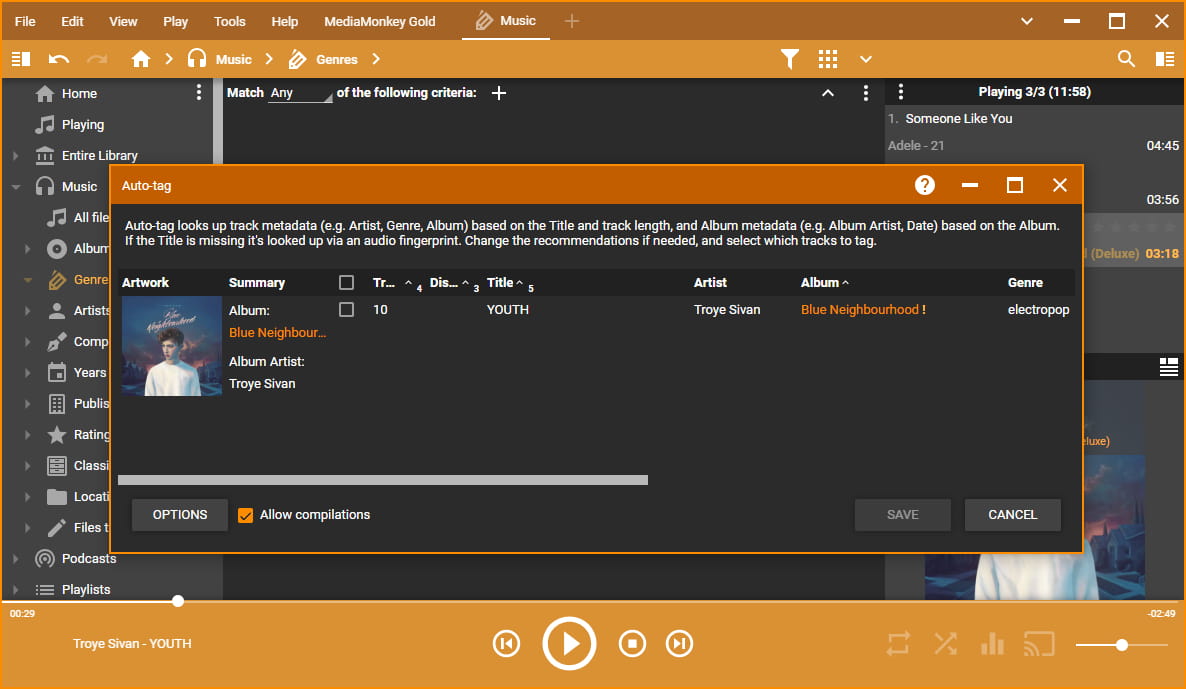Collapse the Music tree node

tap(16, 186)
